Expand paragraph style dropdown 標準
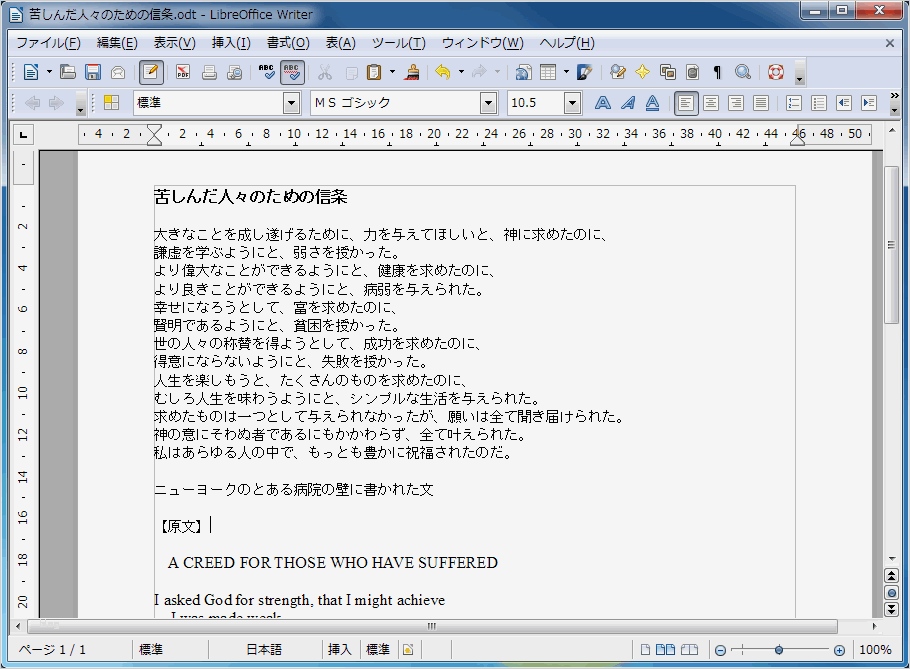Screen dimensions: 910x669 pos(291,103)
